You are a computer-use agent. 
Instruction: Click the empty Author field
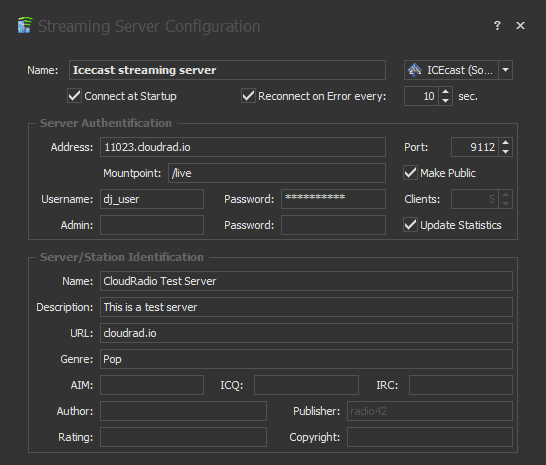(183, 411)
